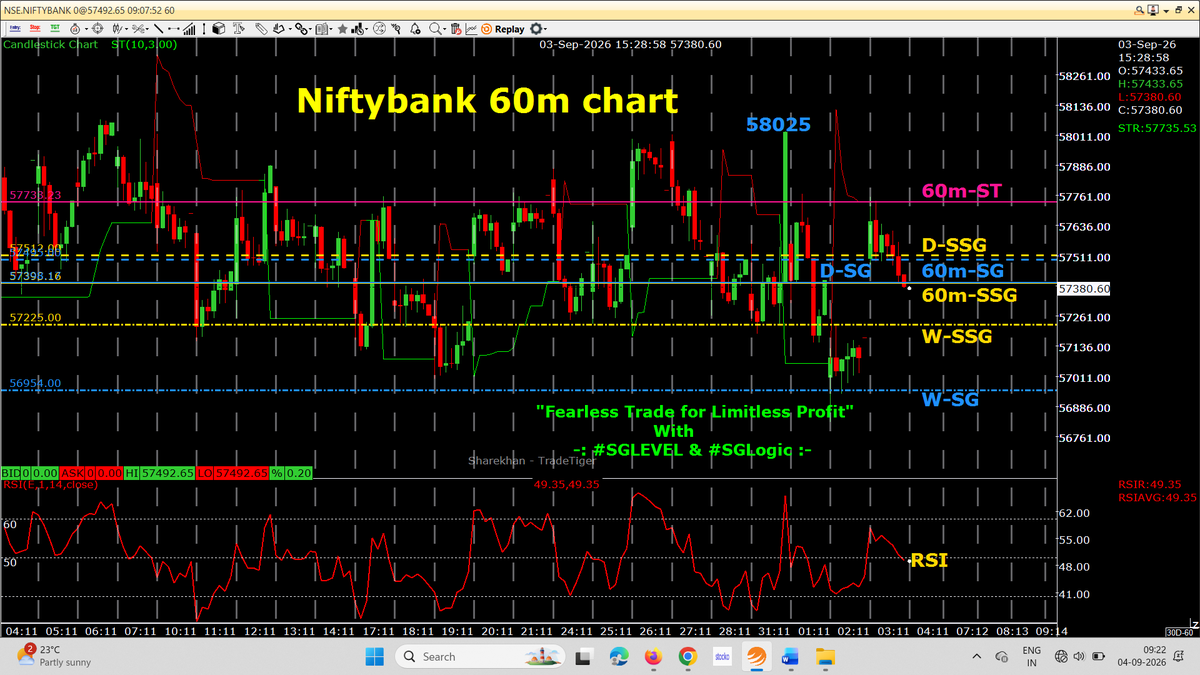Click the magnifier zoom icon in toolbar
Image resolution: width=1200 pixels, height=675 pixels.
(x=435, y=29)
